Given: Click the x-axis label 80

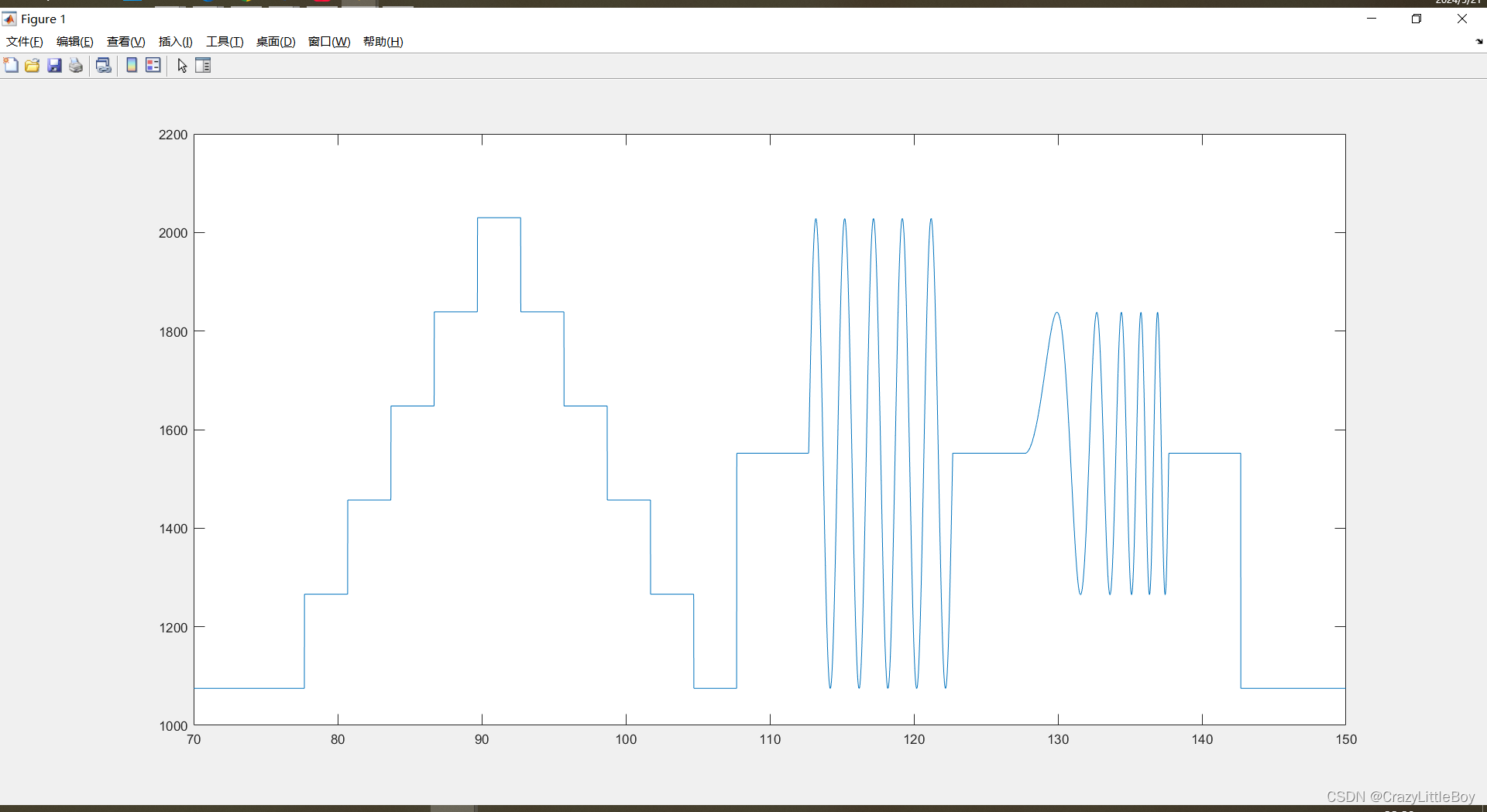Looking at the screenshot, I should click(338, 739).
